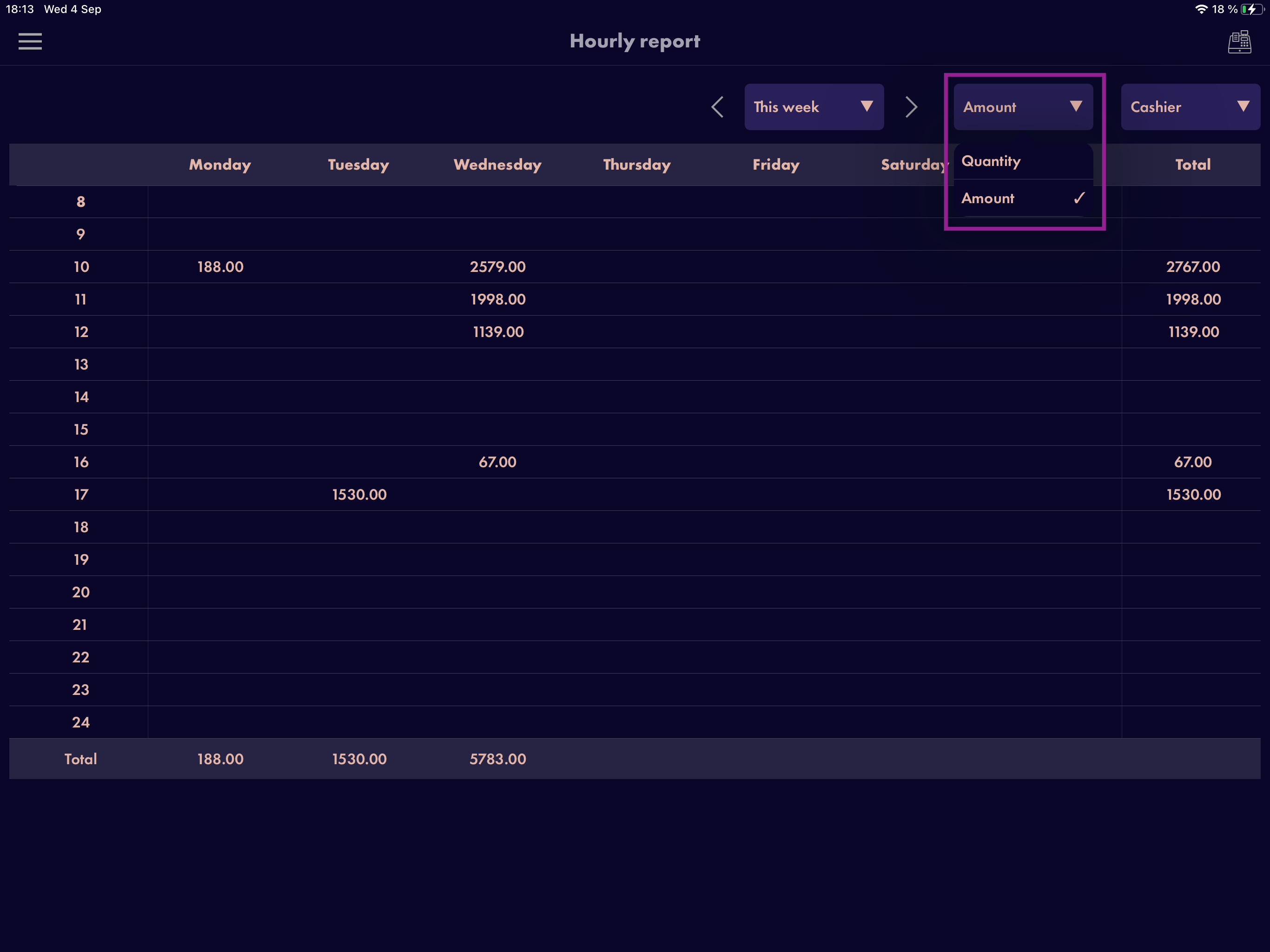
Task: Tap the Wi-Fi status icon
Action: coord(1201,9)
